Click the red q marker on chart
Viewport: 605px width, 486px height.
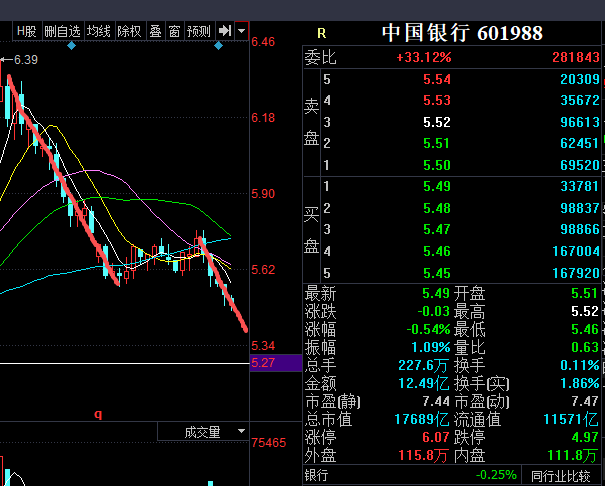pos(98,414)
